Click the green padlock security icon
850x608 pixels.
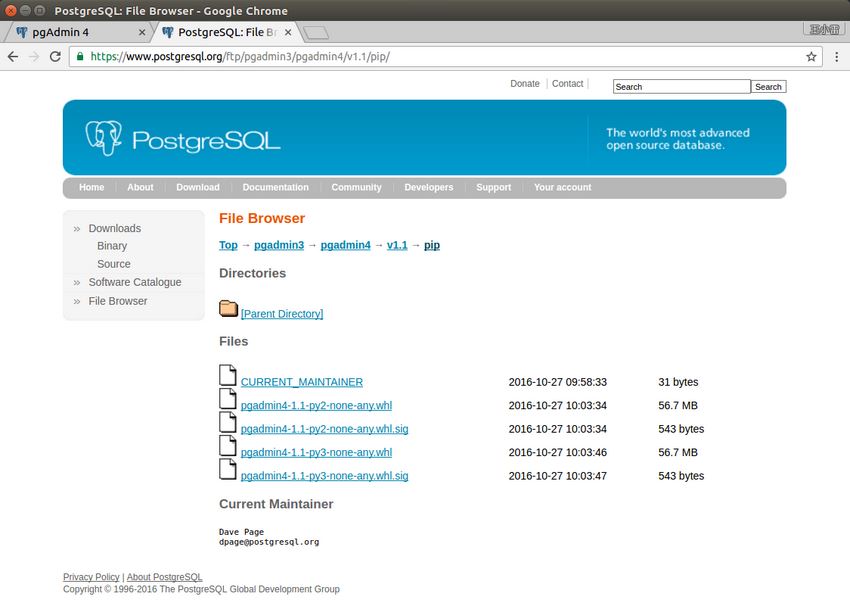tap(80, 56)
